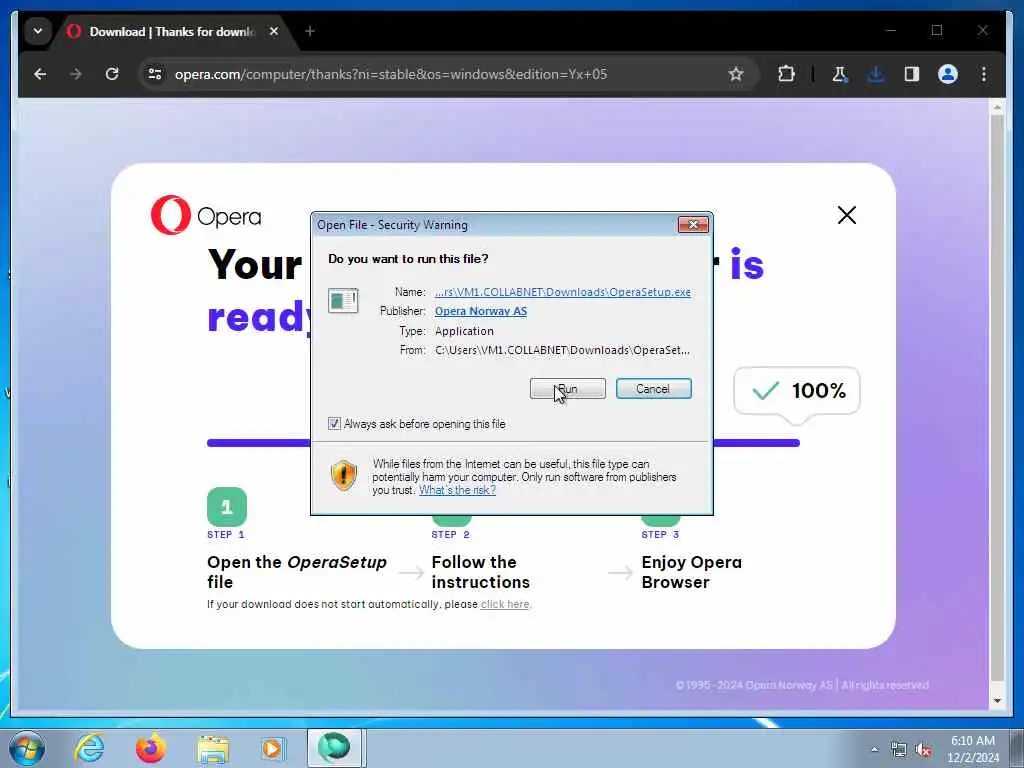Open the OperaSetup.exe file name link
This screenshot has width=1024, height=768.
(x=562, y=292)
